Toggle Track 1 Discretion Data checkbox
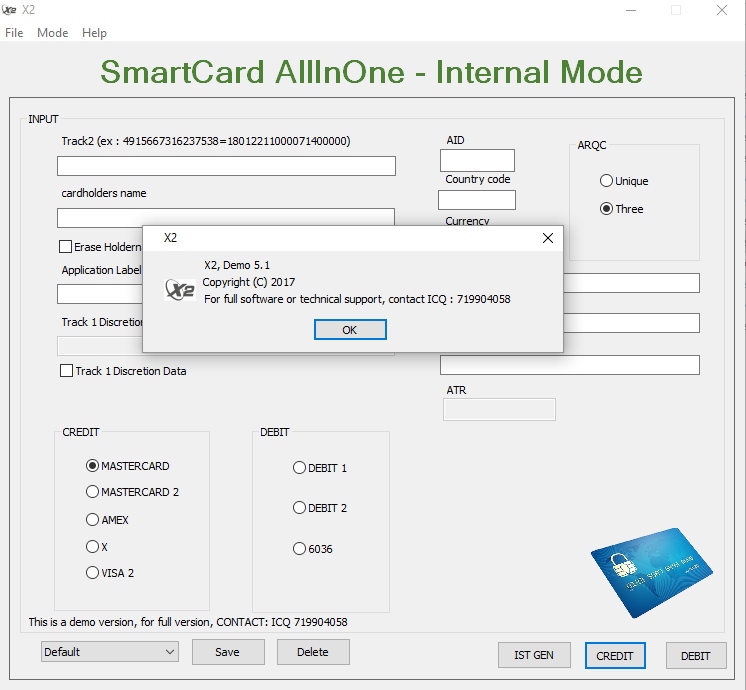746x690 pixels. click(67, 371)
